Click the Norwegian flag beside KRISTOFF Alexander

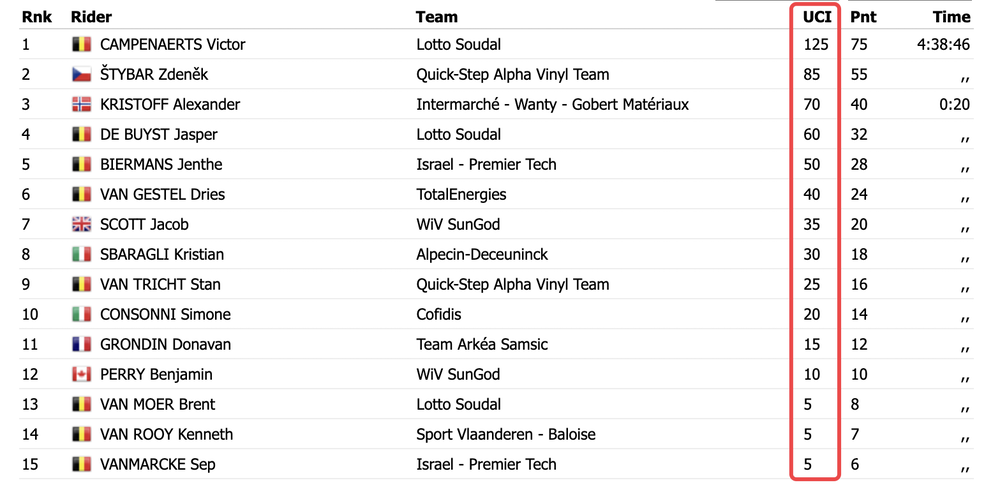[x=82, y=105]
